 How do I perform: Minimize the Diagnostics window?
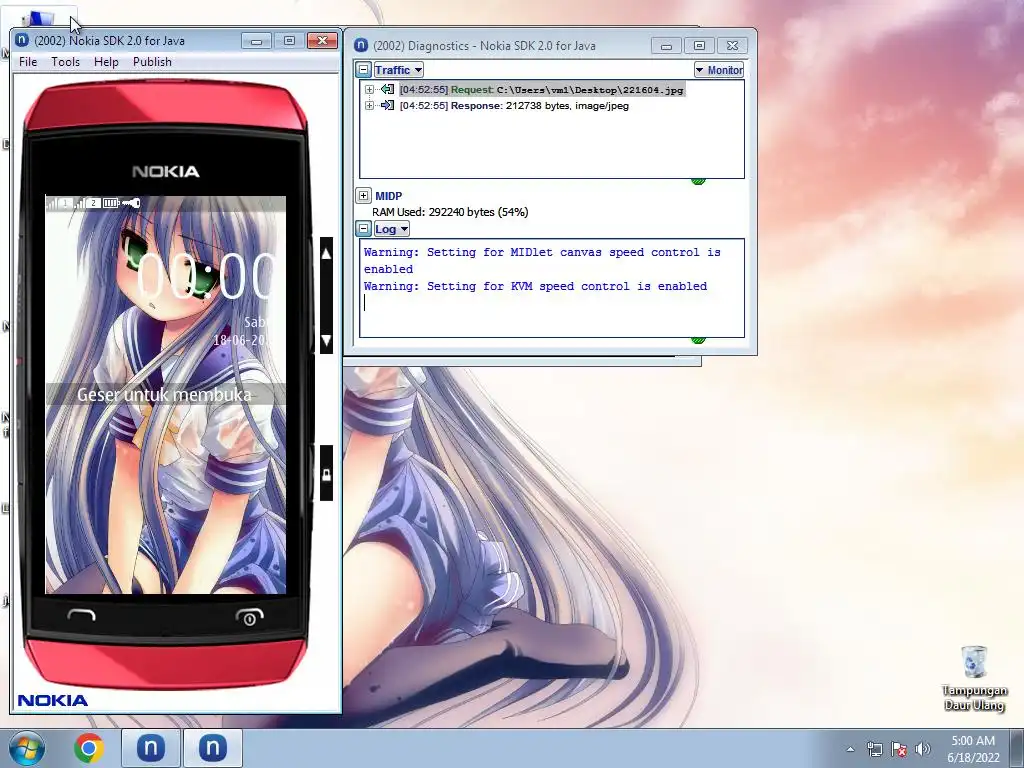point(666,46)
